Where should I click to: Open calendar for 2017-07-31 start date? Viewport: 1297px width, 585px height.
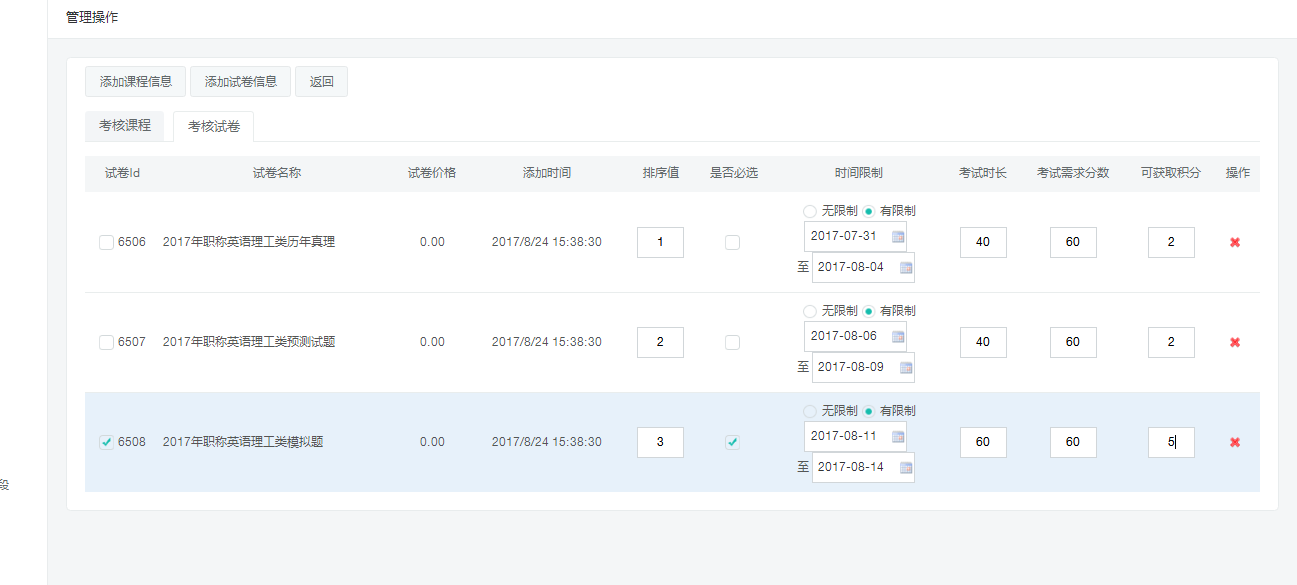[x=897, y=237]
